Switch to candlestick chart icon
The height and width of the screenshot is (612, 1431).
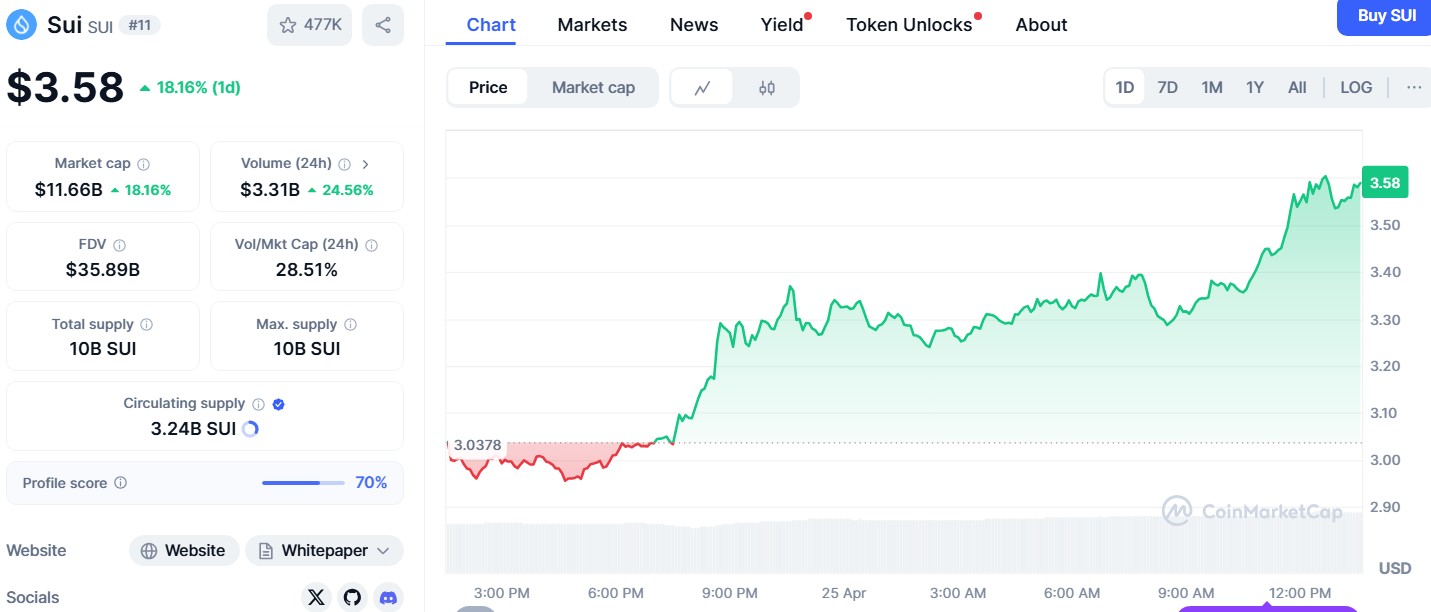point(767,88)
